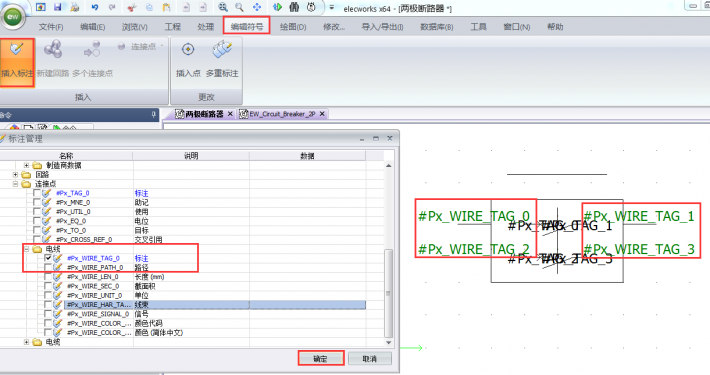Click the save icon in quick toolbar
This screenshot has height=375, width=710.
(x=58, y=7)
